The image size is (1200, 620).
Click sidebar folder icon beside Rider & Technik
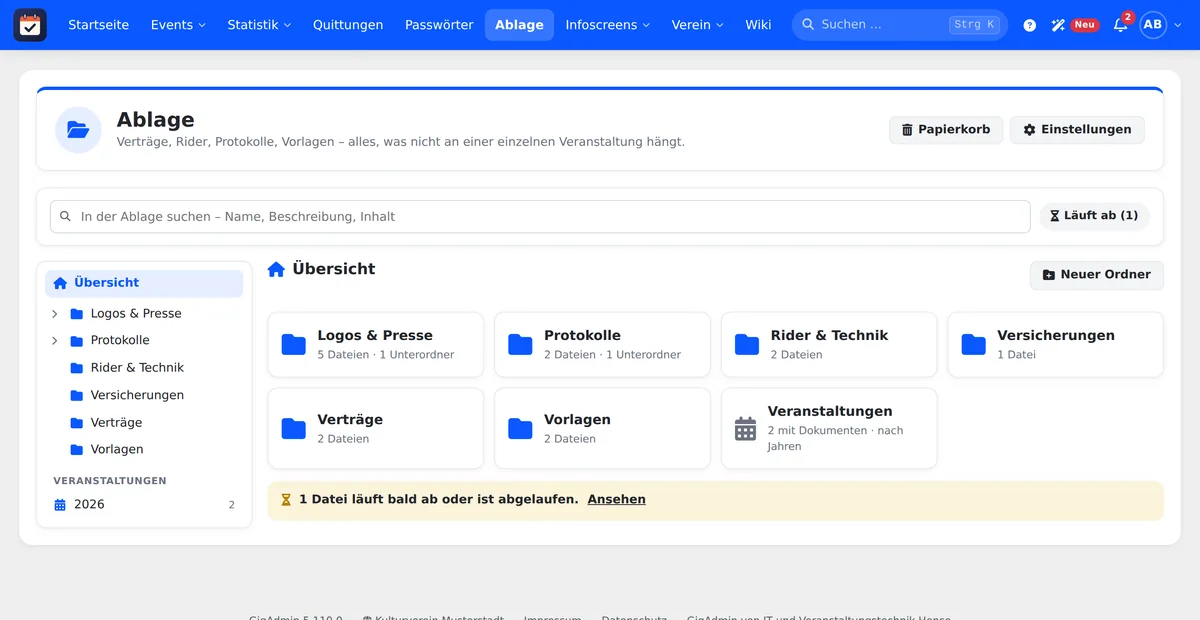[77, 368]
